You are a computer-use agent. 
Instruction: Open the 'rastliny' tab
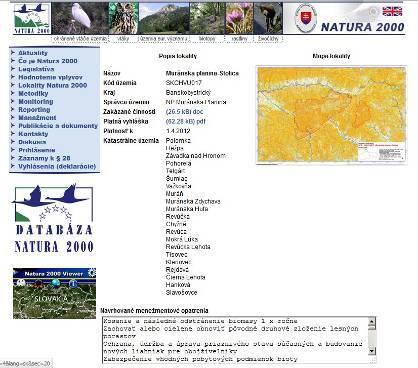(239, 39)
